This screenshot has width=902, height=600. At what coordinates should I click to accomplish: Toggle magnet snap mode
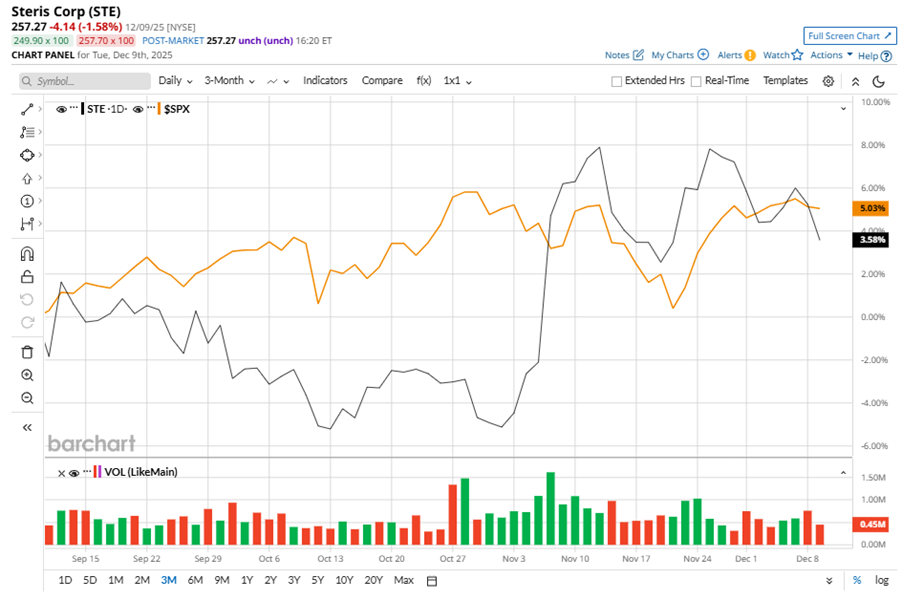click(x=27, y=254)
